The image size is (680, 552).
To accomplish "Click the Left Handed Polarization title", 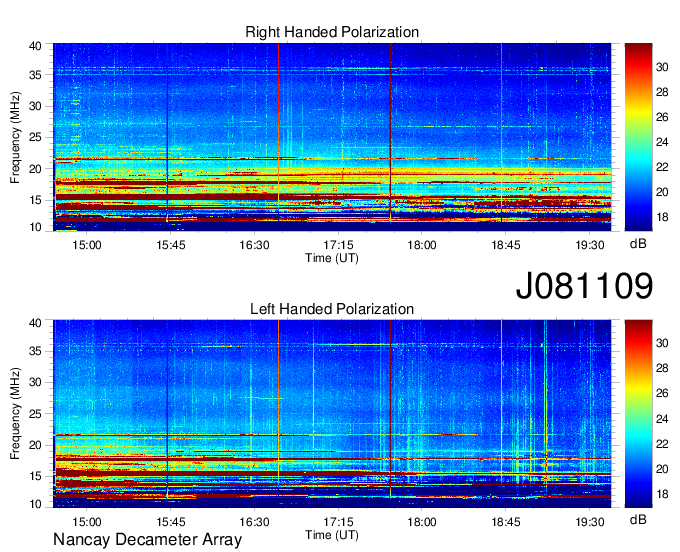I will [x=332, y=309].
